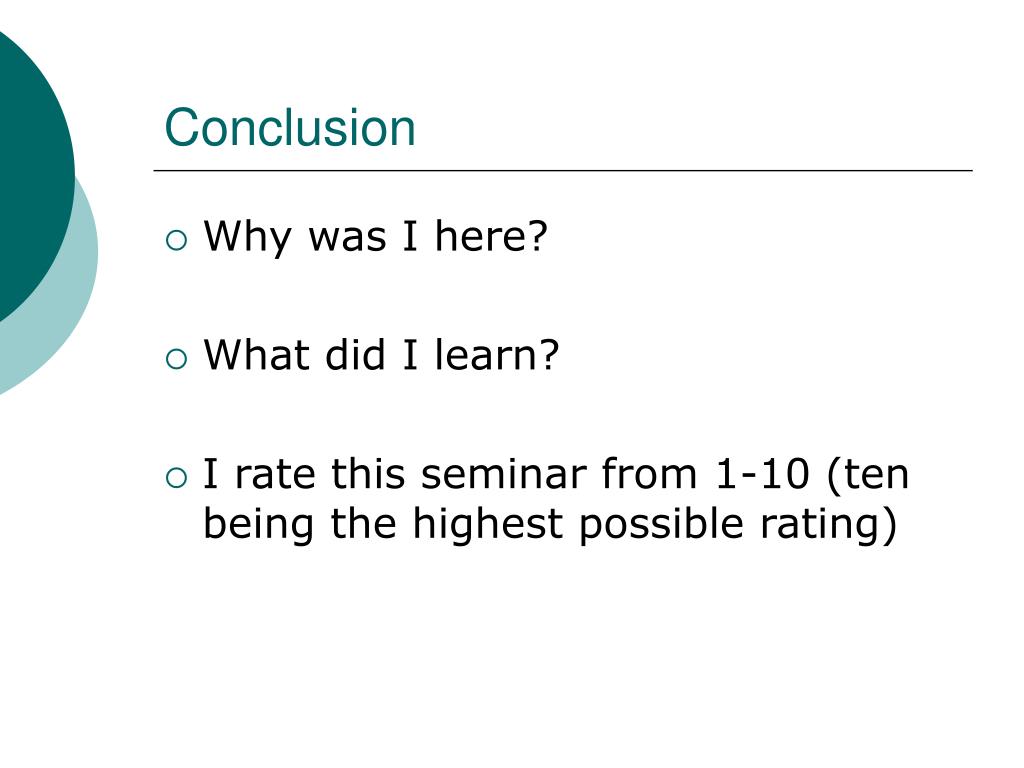Click the horizontal line under the title
This screenshot has height=768, width=1024.
pyautogui.click(x=563, y=171)
